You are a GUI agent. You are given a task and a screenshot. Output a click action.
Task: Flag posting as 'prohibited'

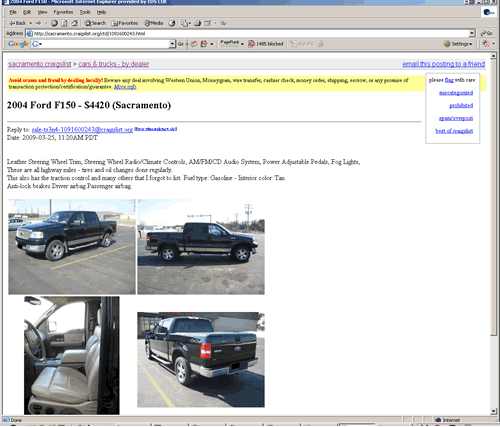[461, 106]
